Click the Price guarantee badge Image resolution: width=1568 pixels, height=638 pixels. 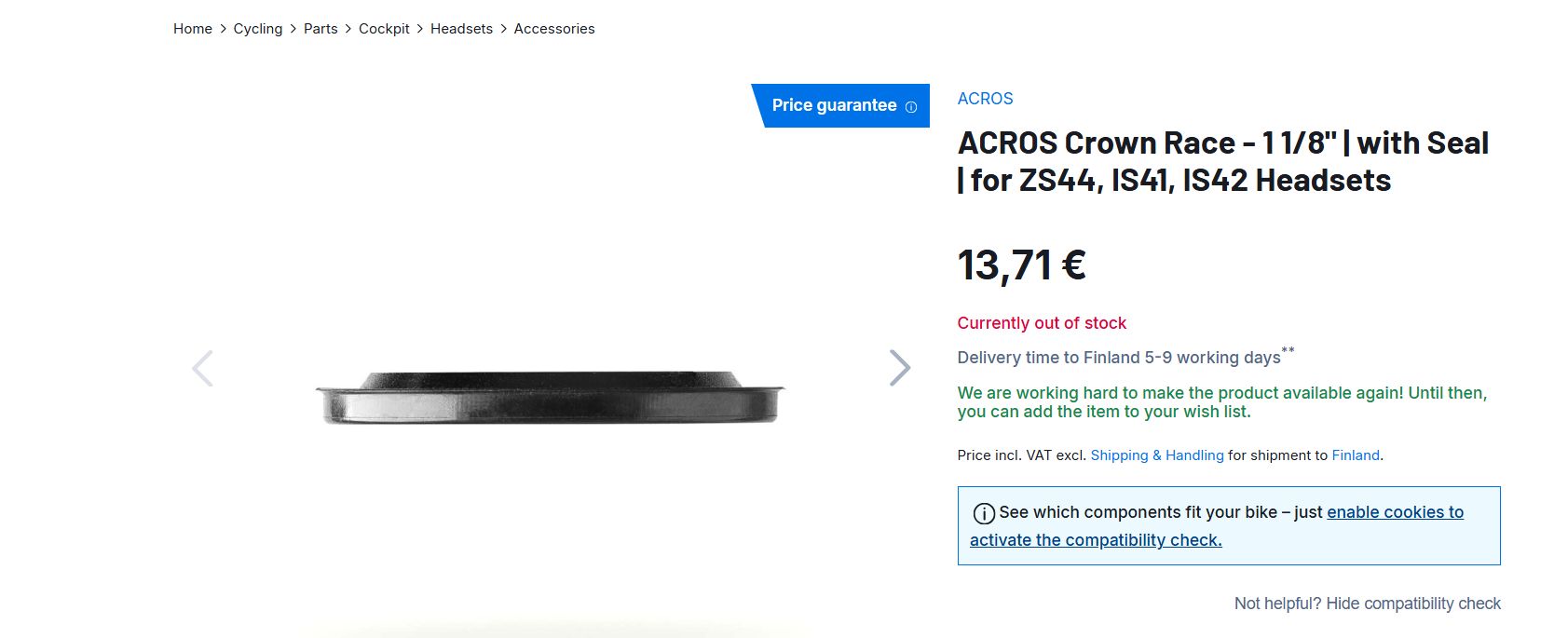[834, 105]
